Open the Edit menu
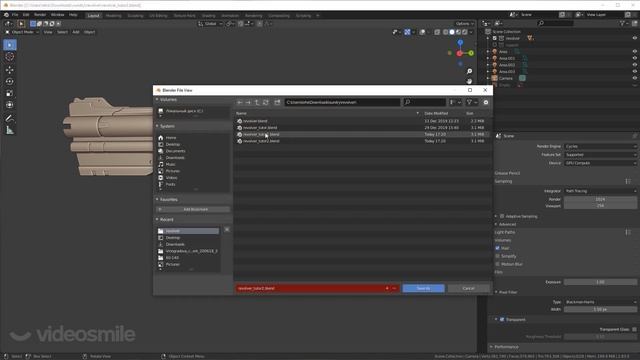Viewport: 640px width, 360px height. pos(26,15)
